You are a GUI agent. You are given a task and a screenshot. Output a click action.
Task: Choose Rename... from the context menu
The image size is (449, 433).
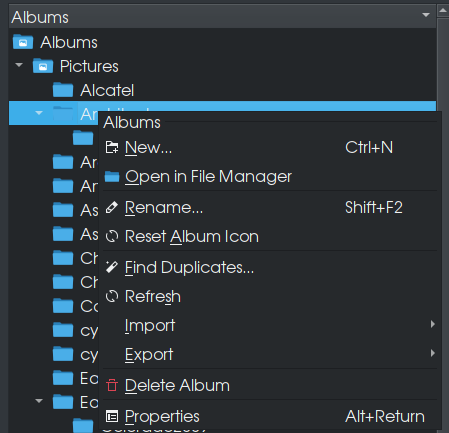click(270, 207)
